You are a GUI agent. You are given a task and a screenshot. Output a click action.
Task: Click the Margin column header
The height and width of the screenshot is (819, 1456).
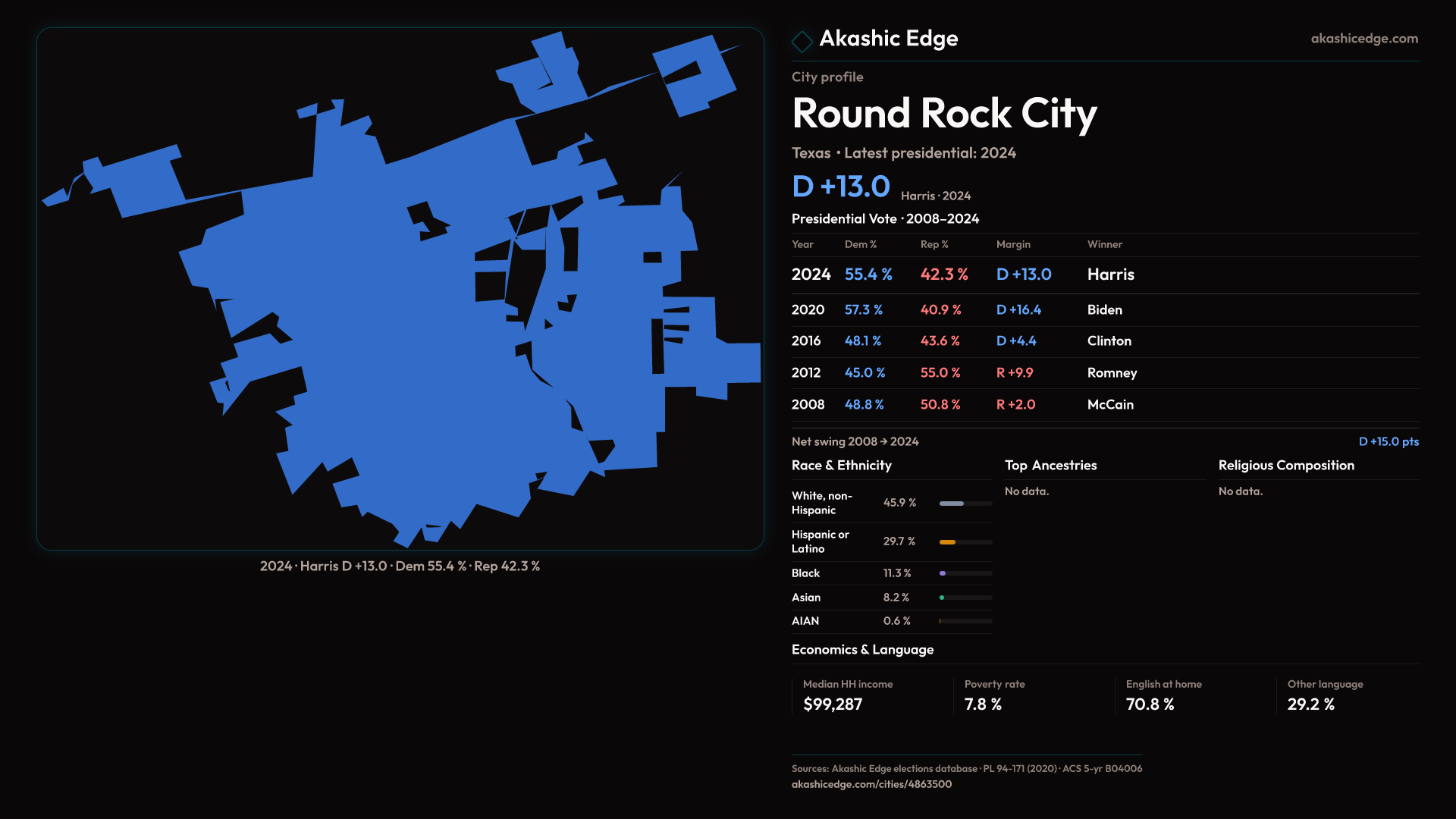pos(1013,244)
